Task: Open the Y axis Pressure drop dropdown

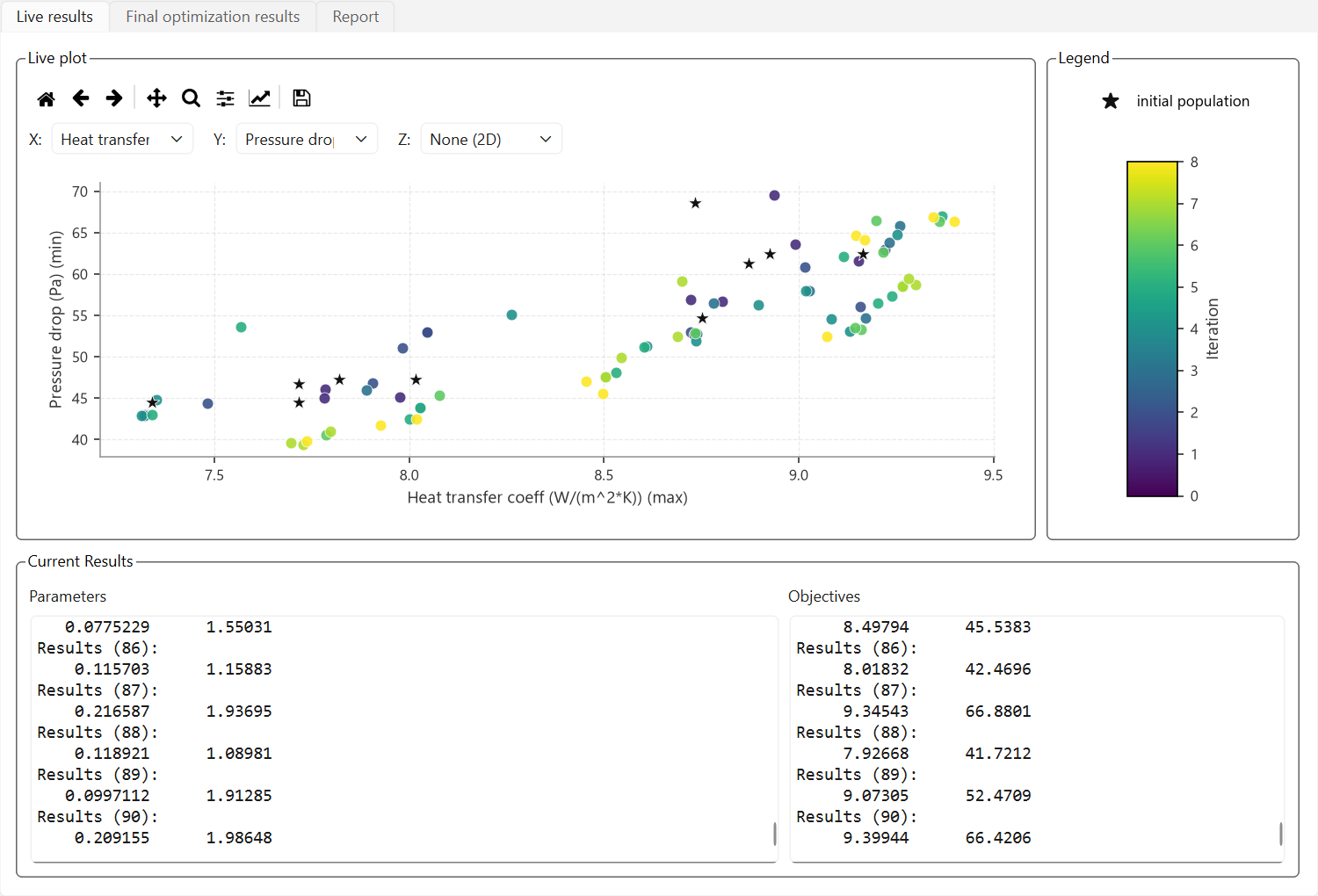Action: [307, 139]
